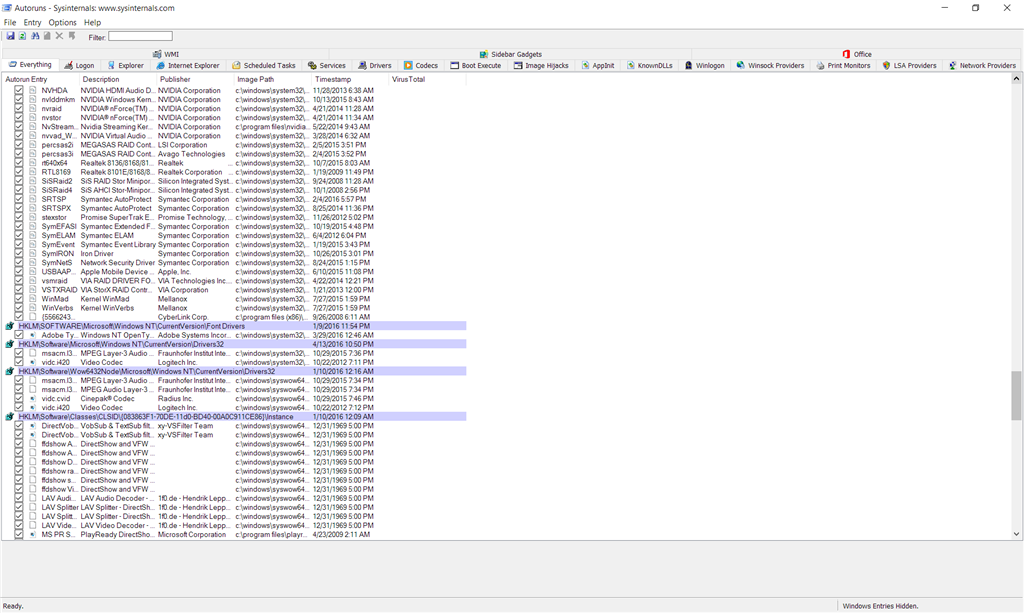
Task: Click the Network Providers tab icon
Action: point(953,65)
